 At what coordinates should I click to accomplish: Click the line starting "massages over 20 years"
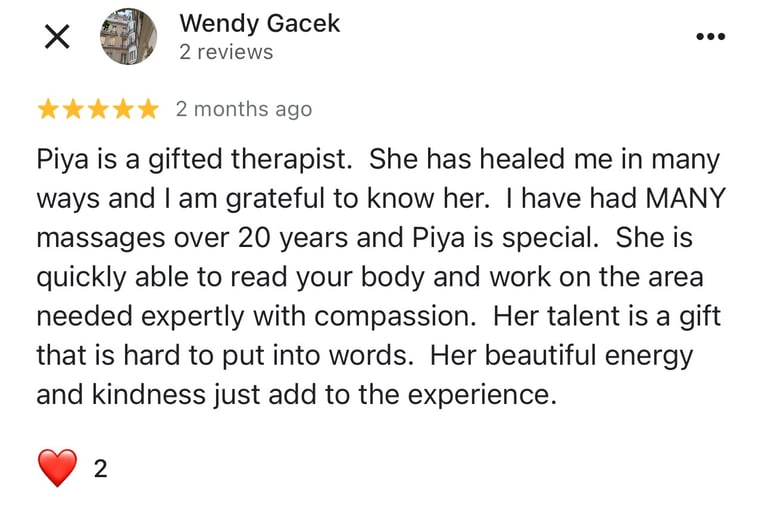point(364,238)
